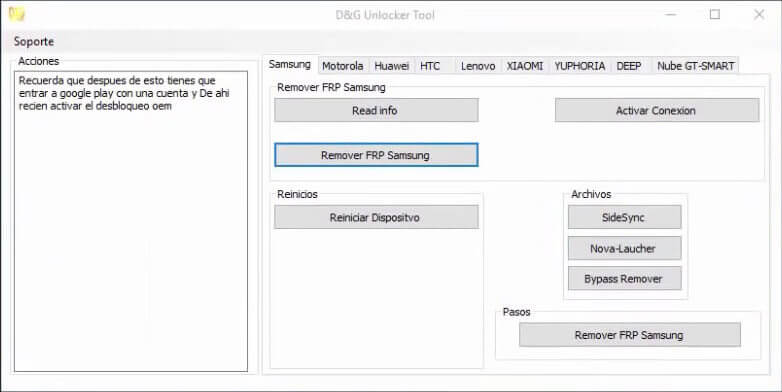Open the XIAOMI tab
The height and width of the screenshot is (392, 782).
525,66
